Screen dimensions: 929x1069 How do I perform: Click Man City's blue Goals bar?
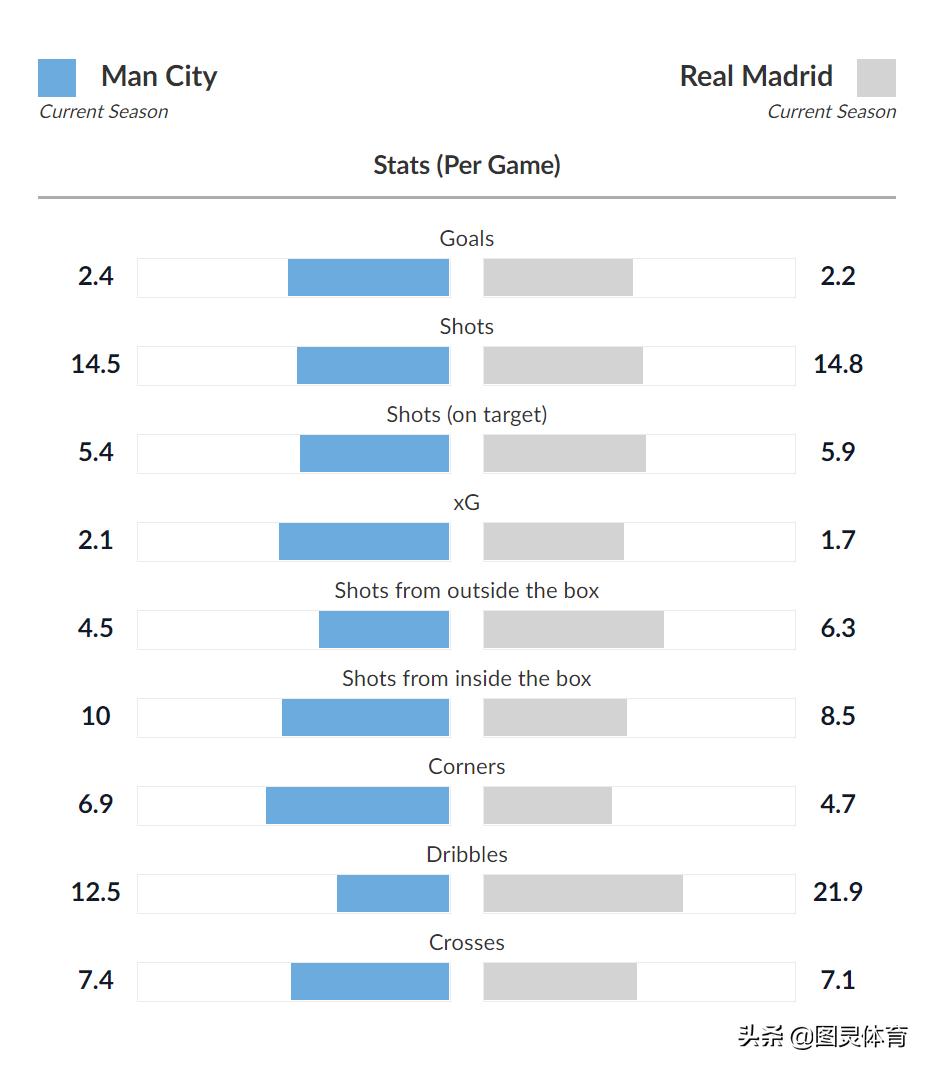coord(368,277)
